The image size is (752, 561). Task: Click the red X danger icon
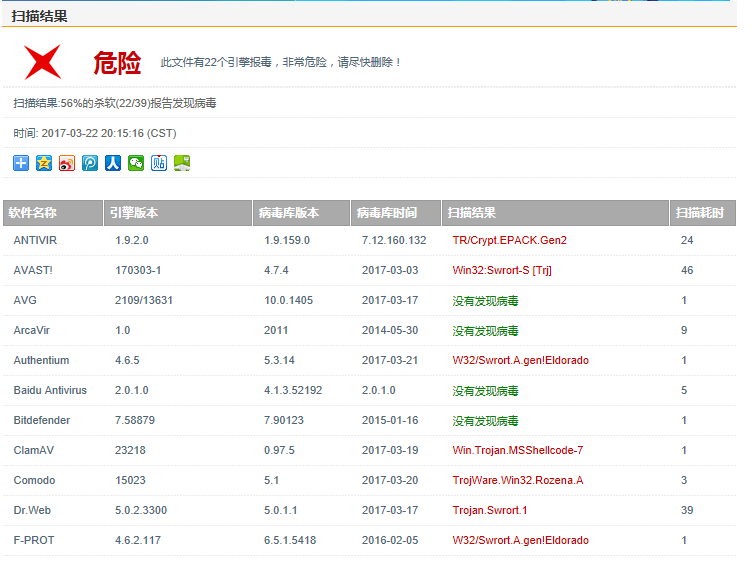[x=43, y=62]
